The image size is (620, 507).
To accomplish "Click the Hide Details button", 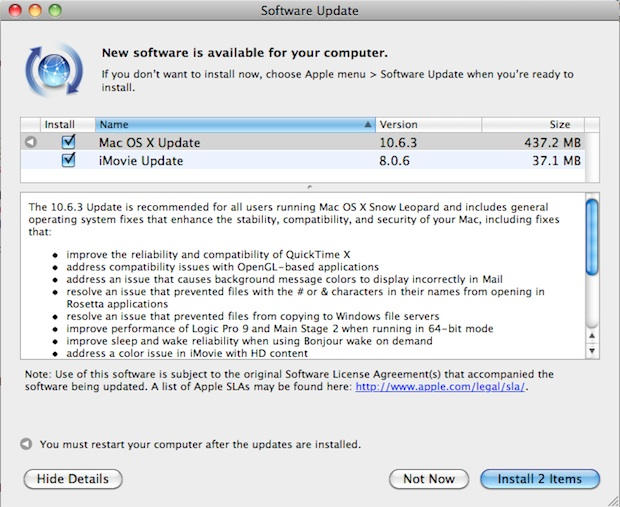I will pyautogui.click(x=73, y=479).
